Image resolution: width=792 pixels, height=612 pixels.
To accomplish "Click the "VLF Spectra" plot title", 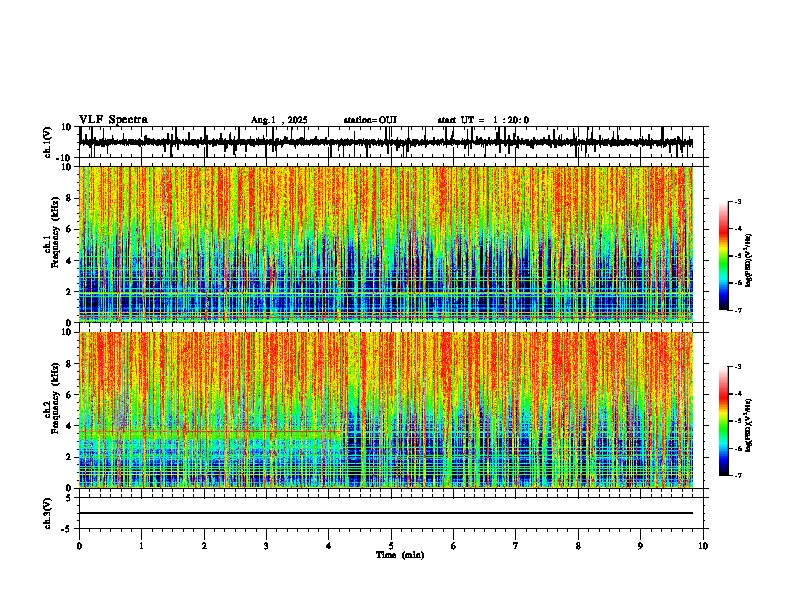I will (113, 120).
